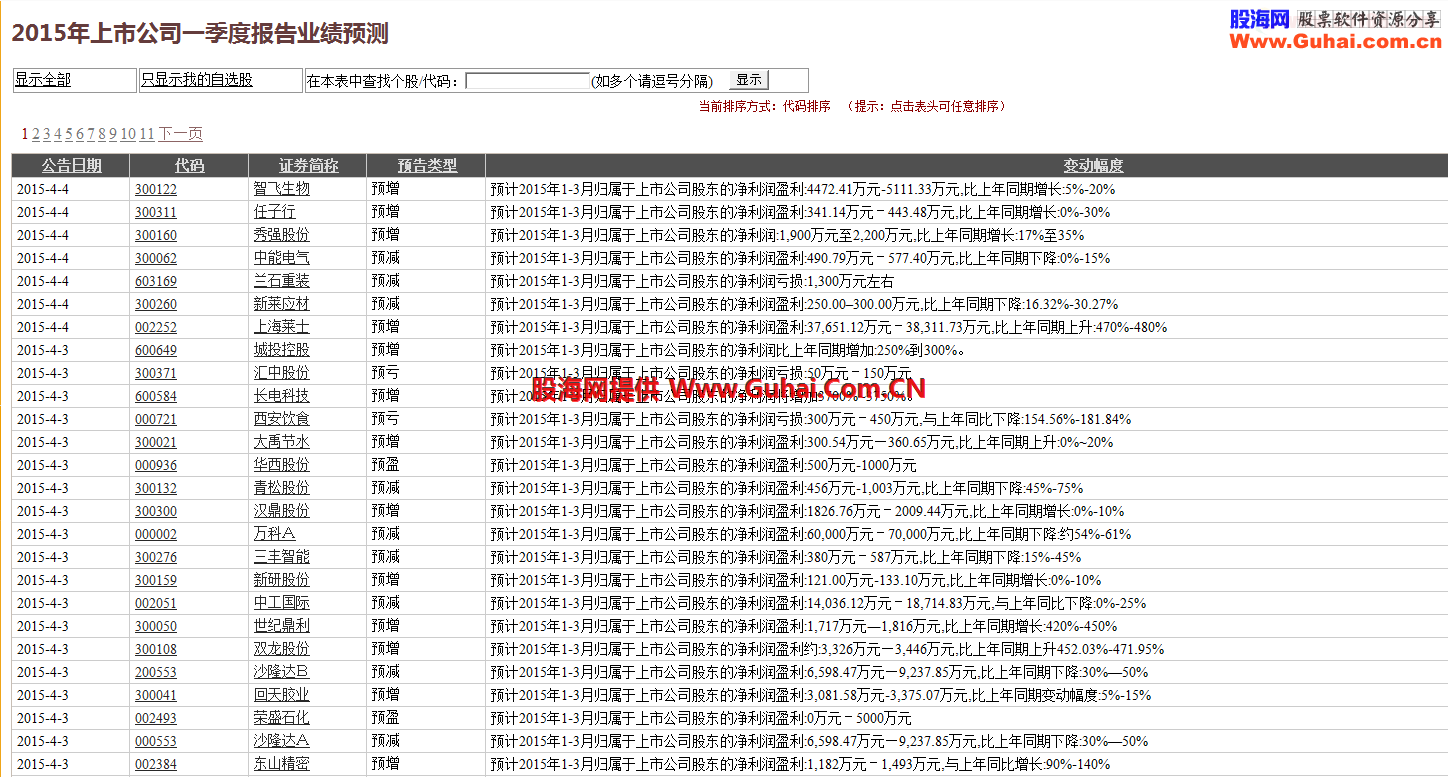The height and width of the screenshot is (777, 1448).
Task: Focus the stock code search input field
Action: click(528, 81)
